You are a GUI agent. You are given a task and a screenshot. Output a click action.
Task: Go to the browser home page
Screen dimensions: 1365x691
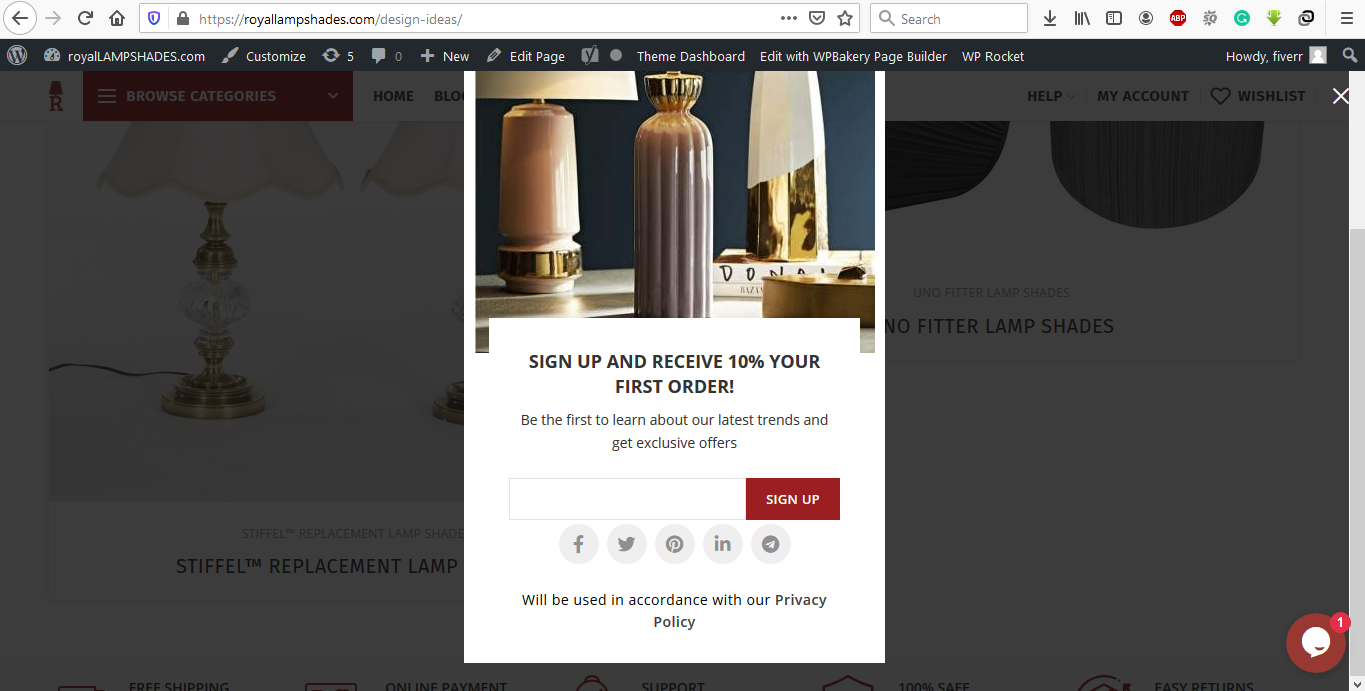[118, 18]
